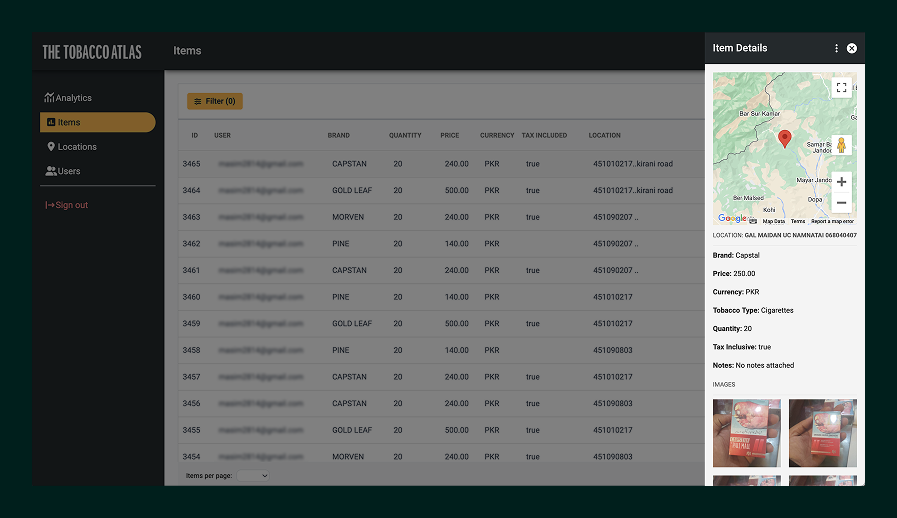Click the Map Data link
Screen dimensions: 897x518
coord(773,221)
